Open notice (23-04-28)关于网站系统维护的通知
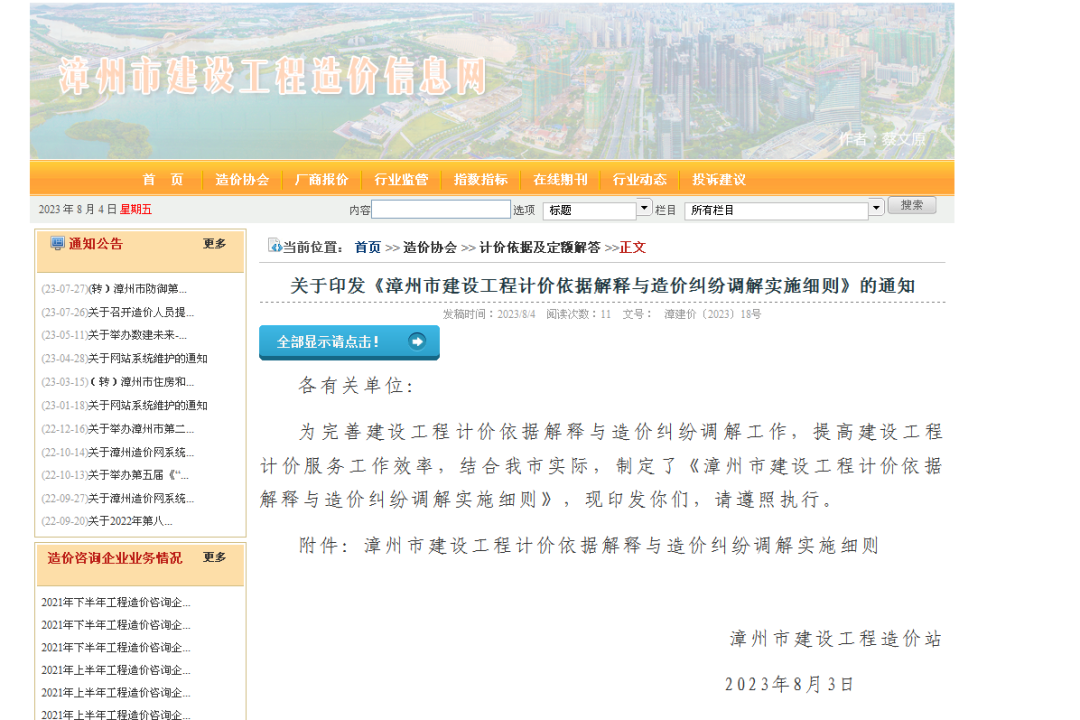 pyautogui.click(x=125, y=358)
